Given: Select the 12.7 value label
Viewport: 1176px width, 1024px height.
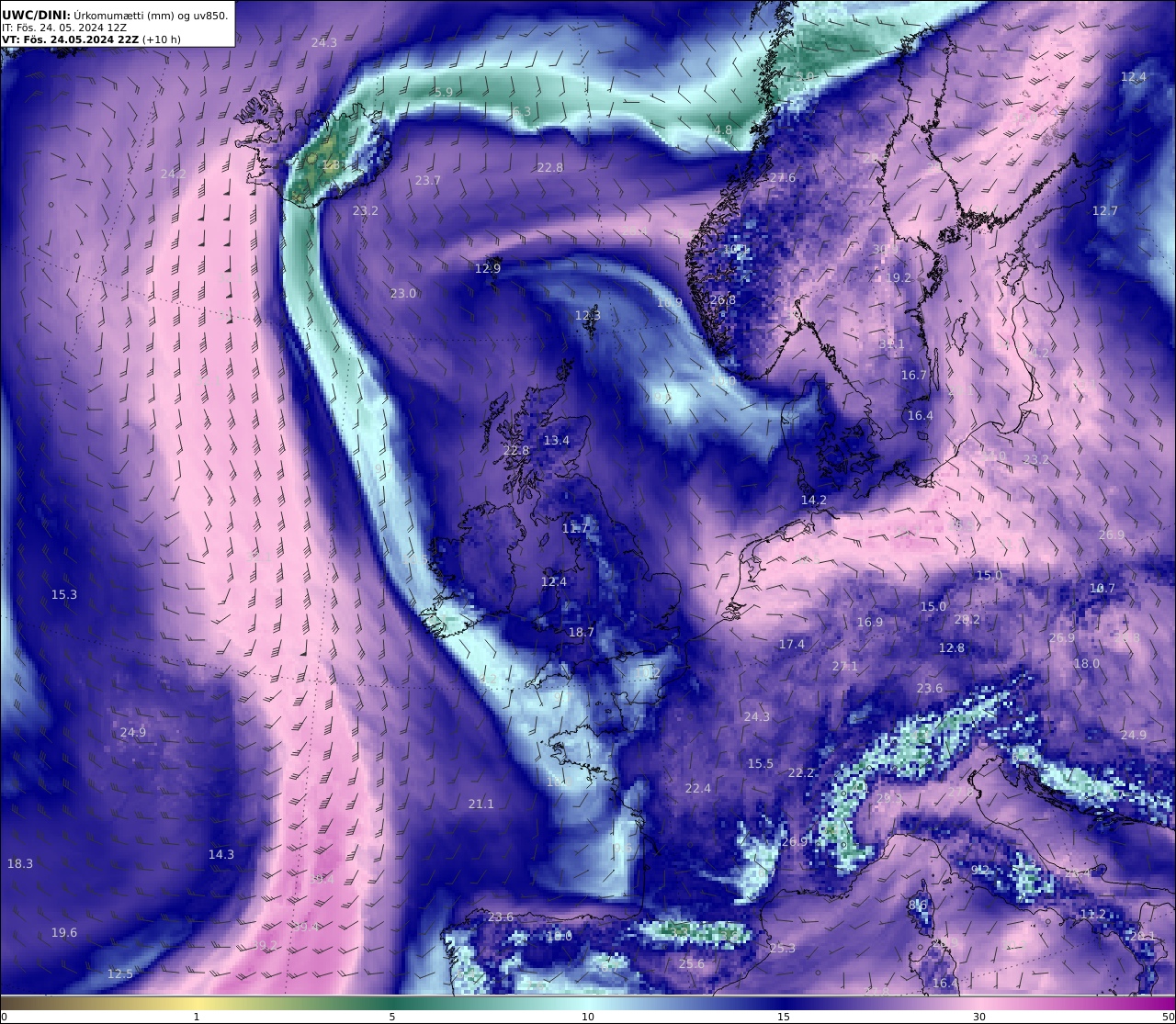Looking at the screenshot, I should (1105, 211).
